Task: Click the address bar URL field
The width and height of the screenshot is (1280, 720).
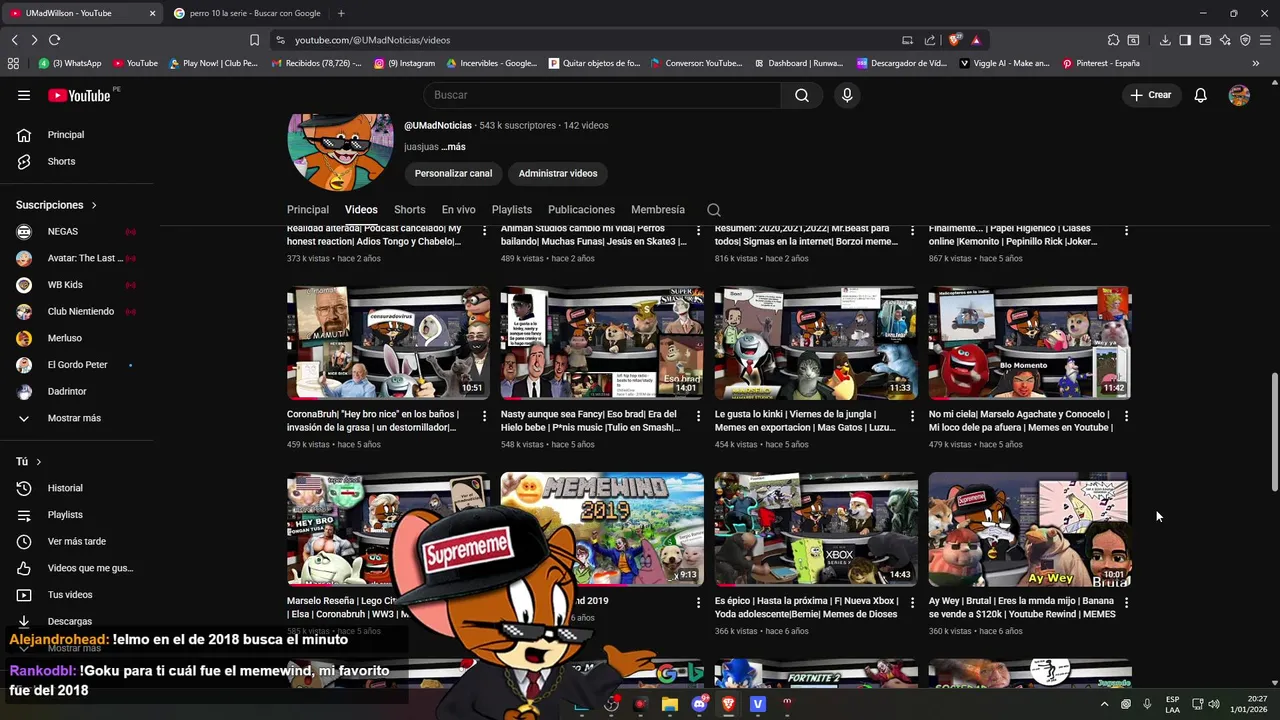Action: tap(590, 40)
